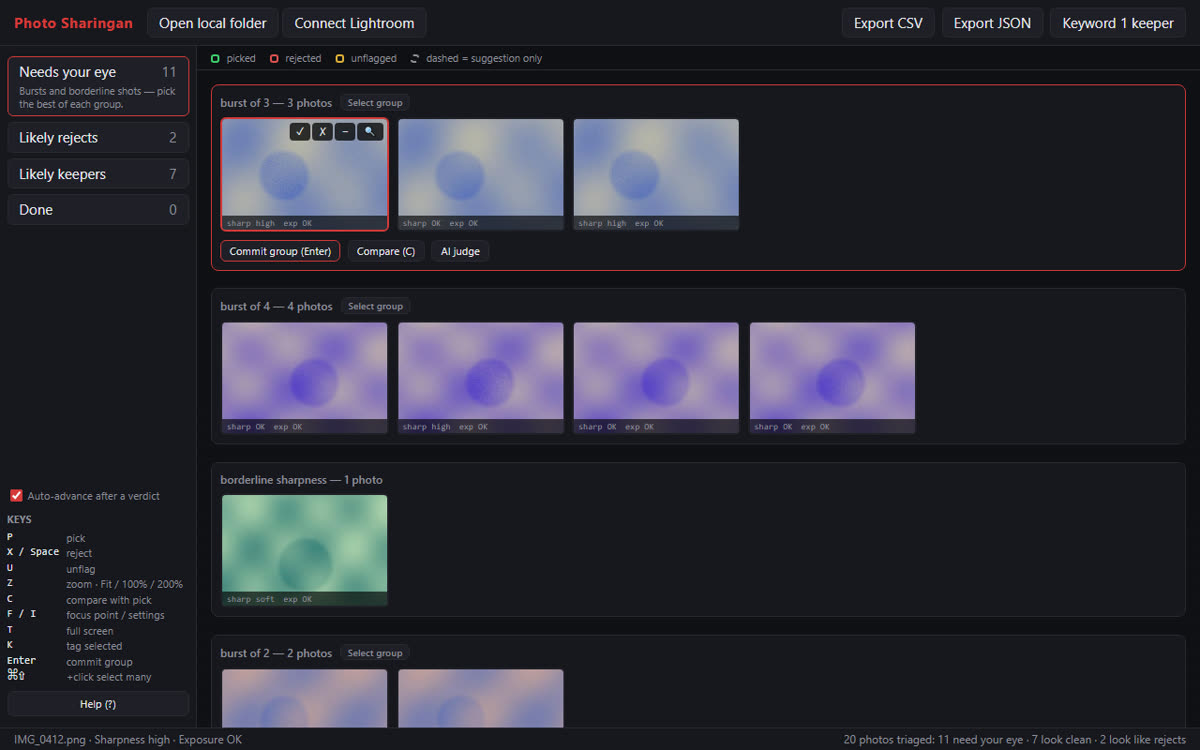Click Commit group (Enter) button
Image resolution: width=1200 pixels, height=750 pixels.
280,251
